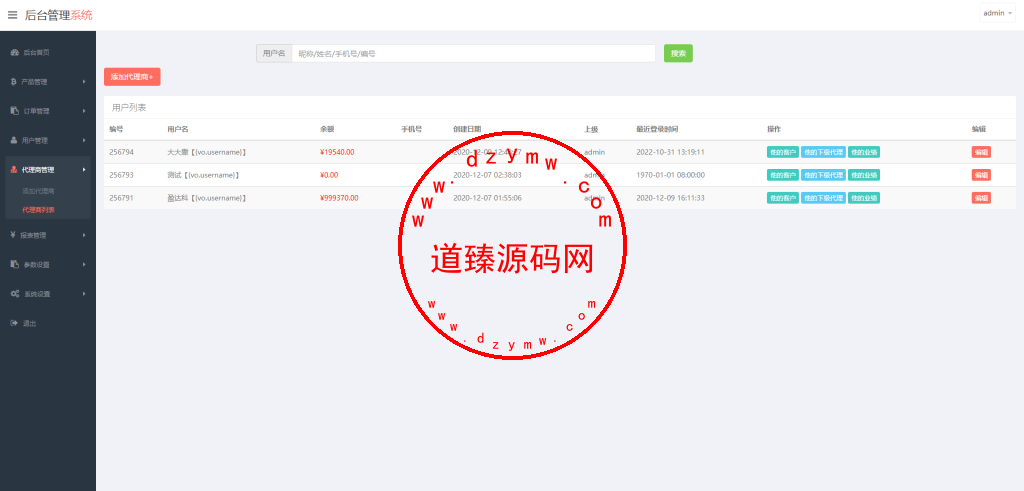Click the 手机号 column header
The image size is (1024, 491).
pyautogui.click(x=411, y=129)
